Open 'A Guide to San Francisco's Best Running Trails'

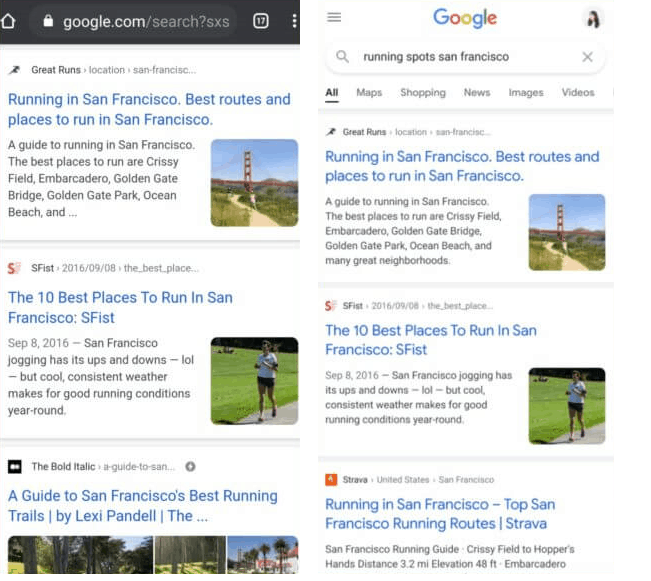point(143,505)
